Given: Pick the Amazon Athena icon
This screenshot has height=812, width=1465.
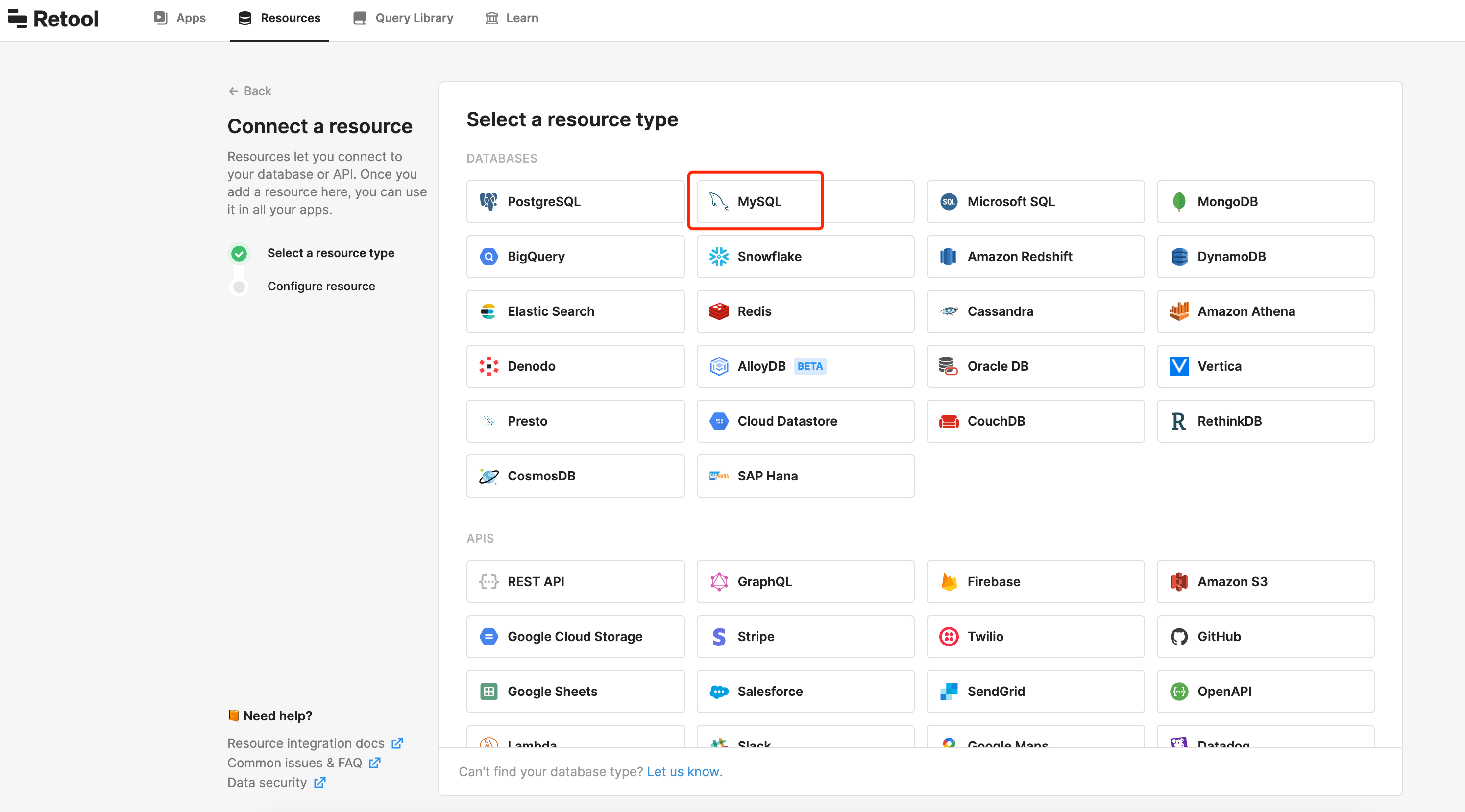Looking at the screenshot, I should click(x=1179, y=311).
